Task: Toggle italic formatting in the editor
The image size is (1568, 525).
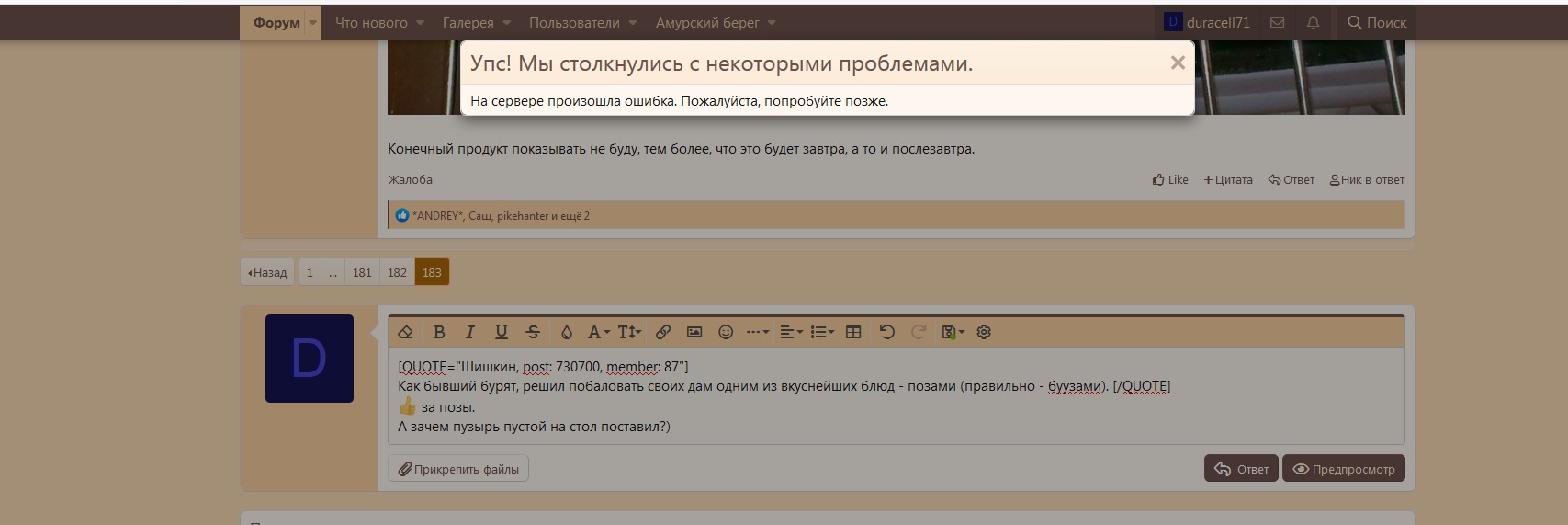Action: [x=470, y=332]
